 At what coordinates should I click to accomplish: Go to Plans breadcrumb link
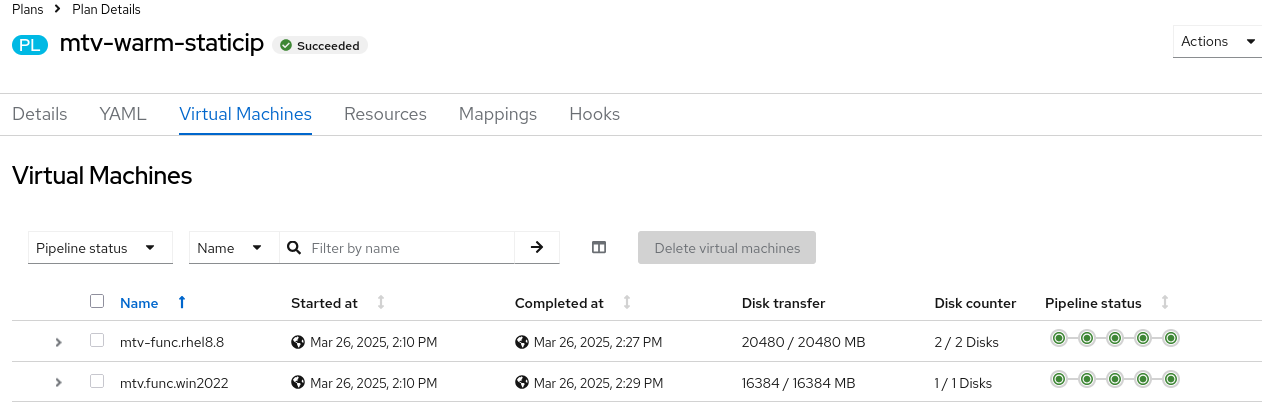click(x=29, y=10)
